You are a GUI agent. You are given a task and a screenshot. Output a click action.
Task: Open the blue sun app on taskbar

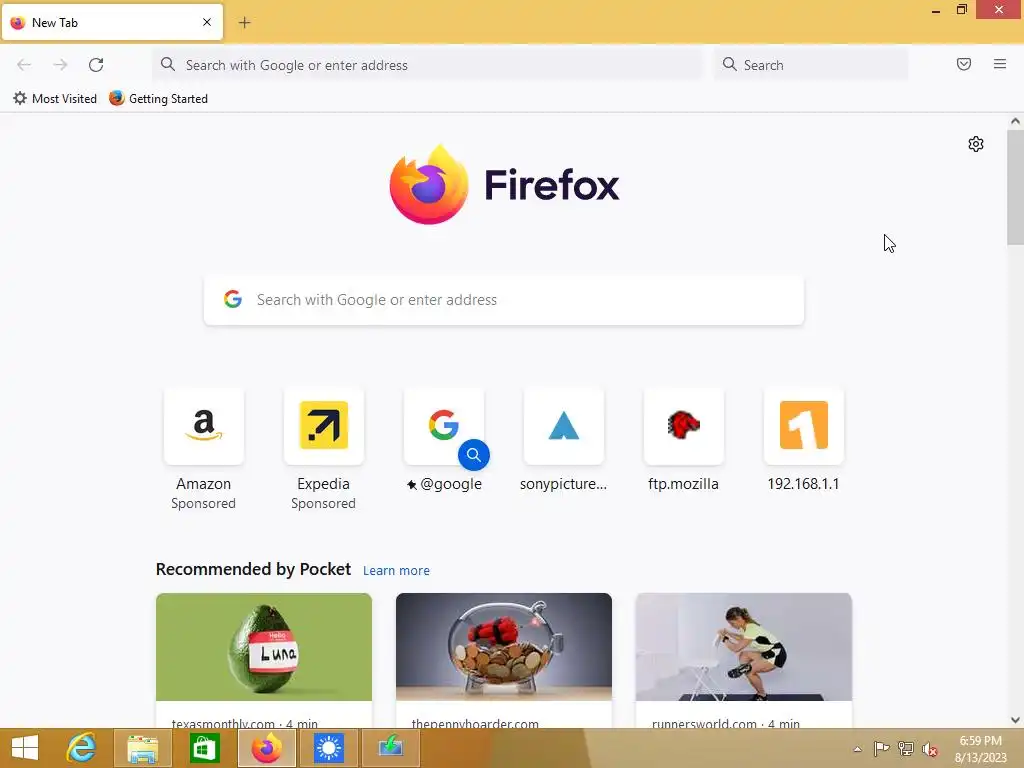click(328, 748)
